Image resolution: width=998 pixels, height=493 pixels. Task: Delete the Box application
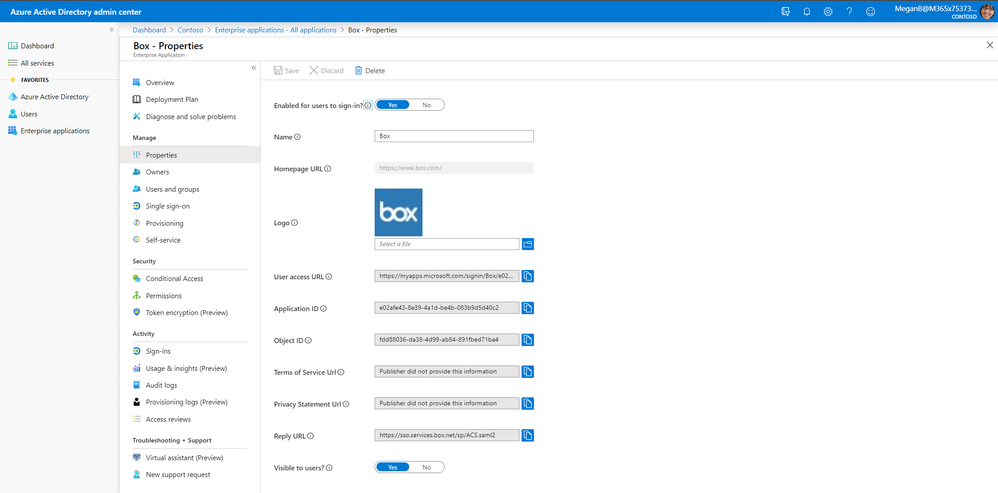[370, 71]
